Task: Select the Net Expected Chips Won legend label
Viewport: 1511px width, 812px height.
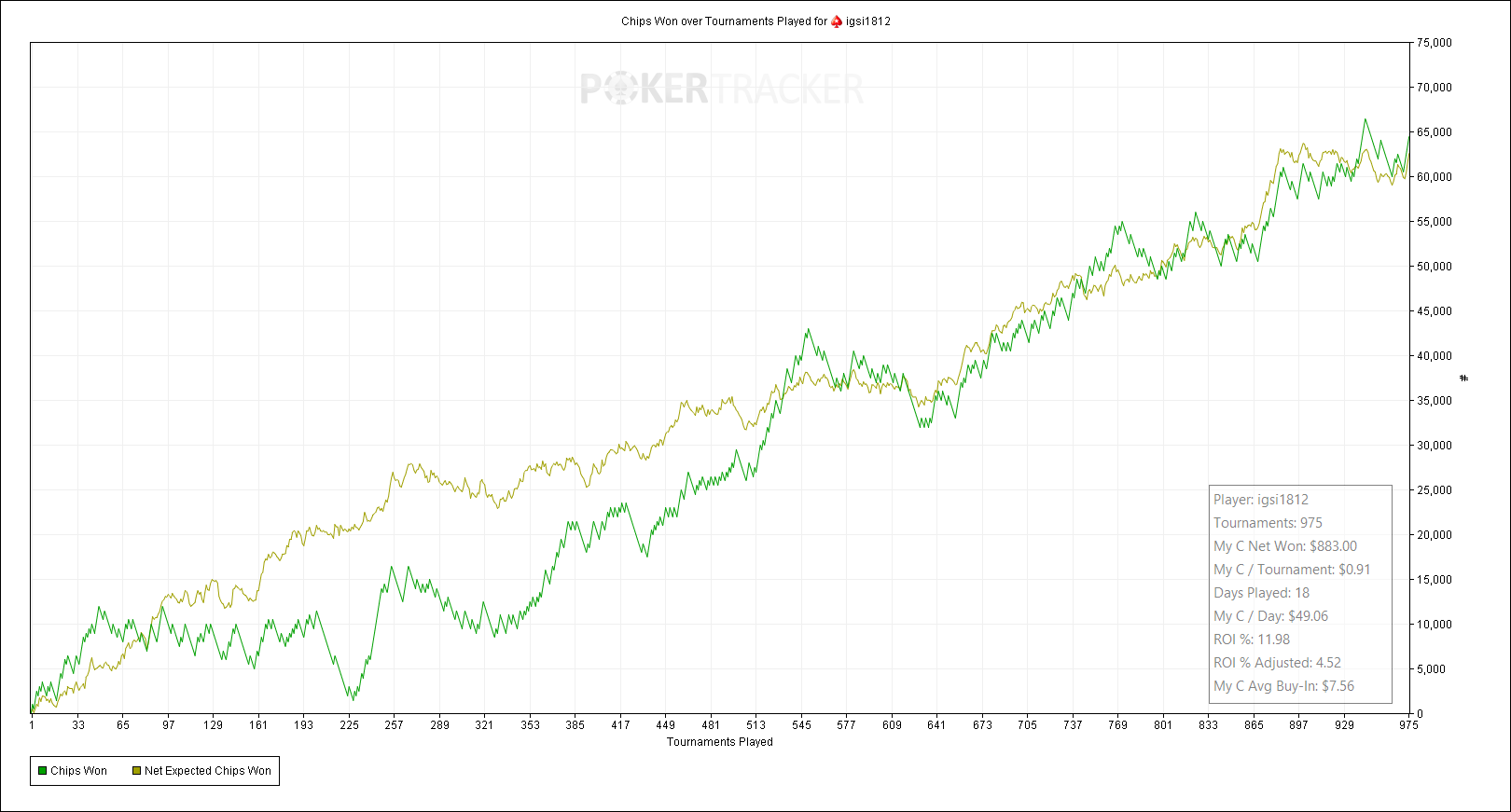Action: [207, 771]
